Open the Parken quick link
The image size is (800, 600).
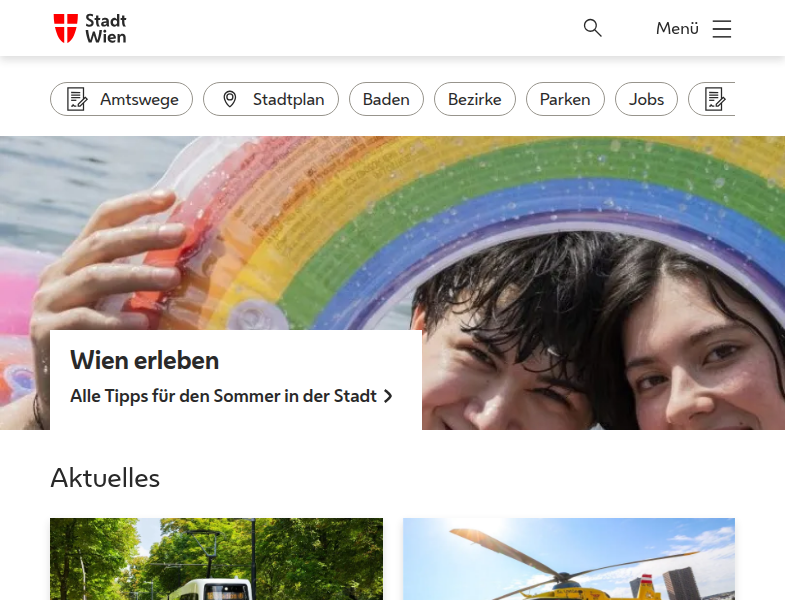[565, 99]
